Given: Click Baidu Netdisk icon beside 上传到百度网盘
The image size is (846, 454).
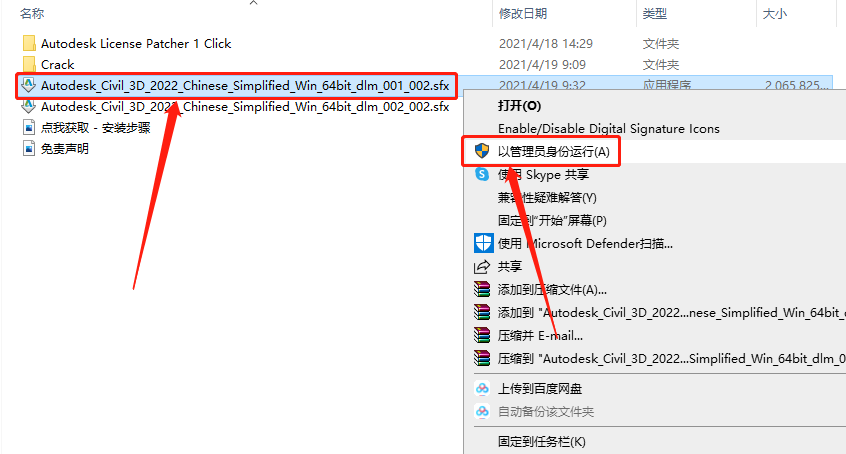Looking at the screenshot, I should pos(482,389).
